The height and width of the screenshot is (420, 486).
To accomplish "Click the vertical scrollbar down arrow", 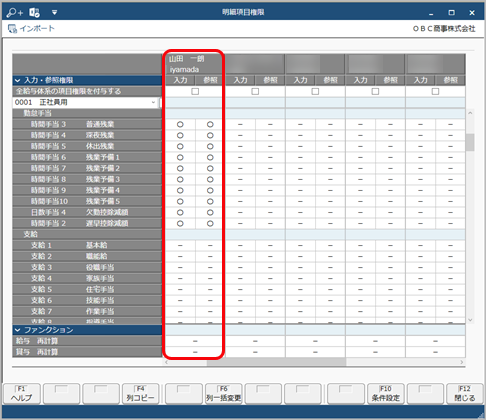I will (x=470, y=320).
